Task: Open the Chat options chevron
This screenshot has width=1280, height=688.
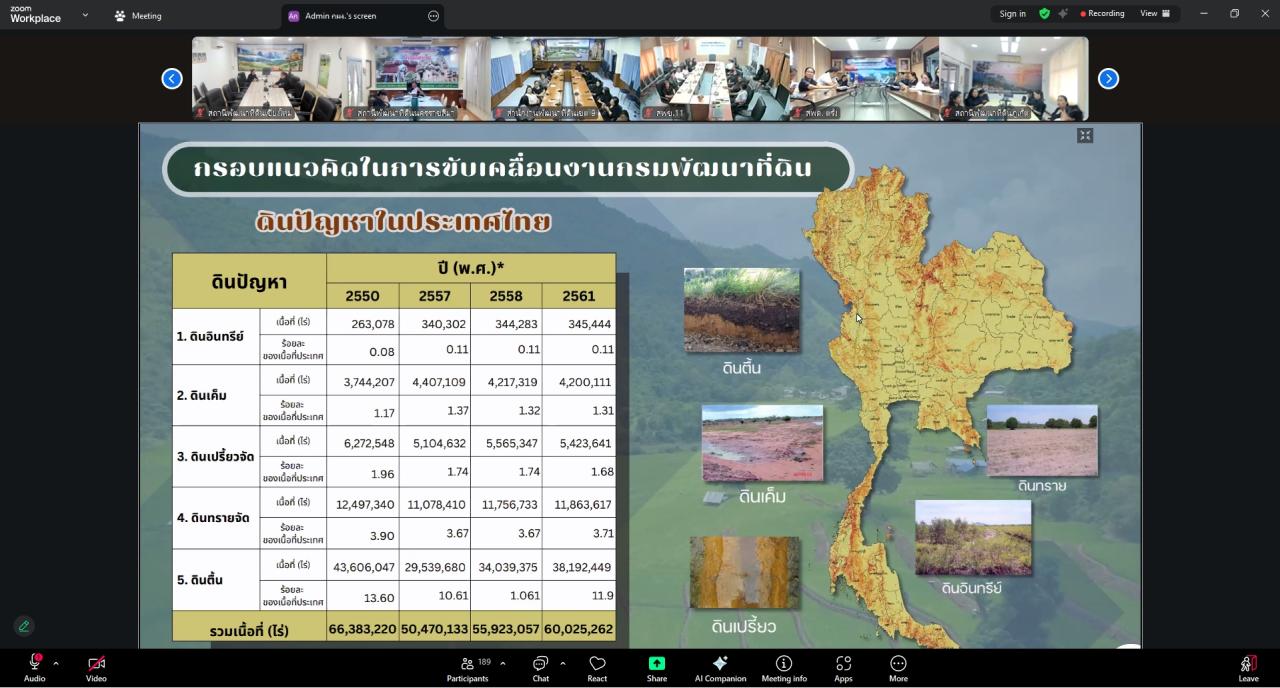Action: (x=560, y=662)
